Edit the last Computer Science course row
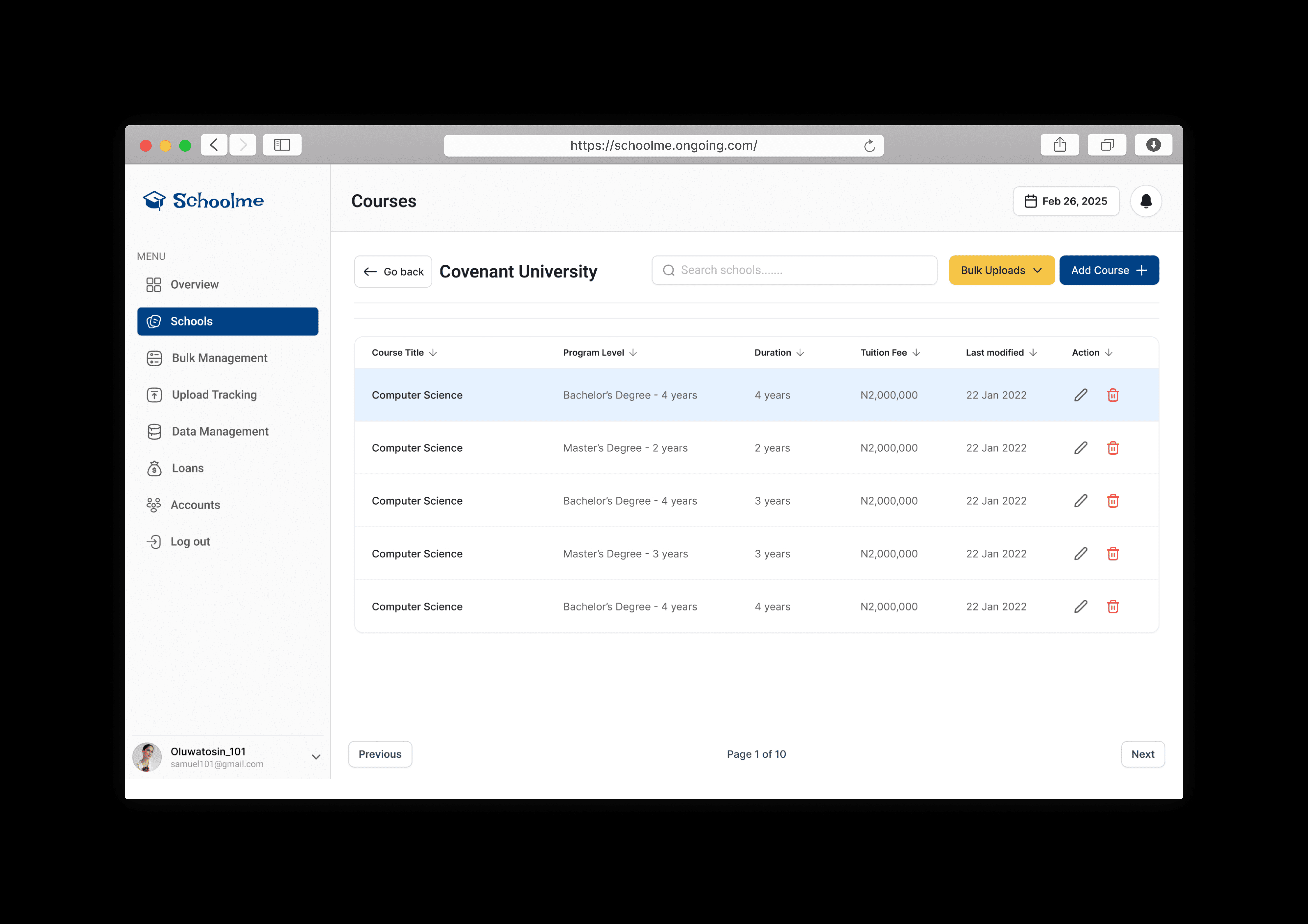 tap(1081, 607)
